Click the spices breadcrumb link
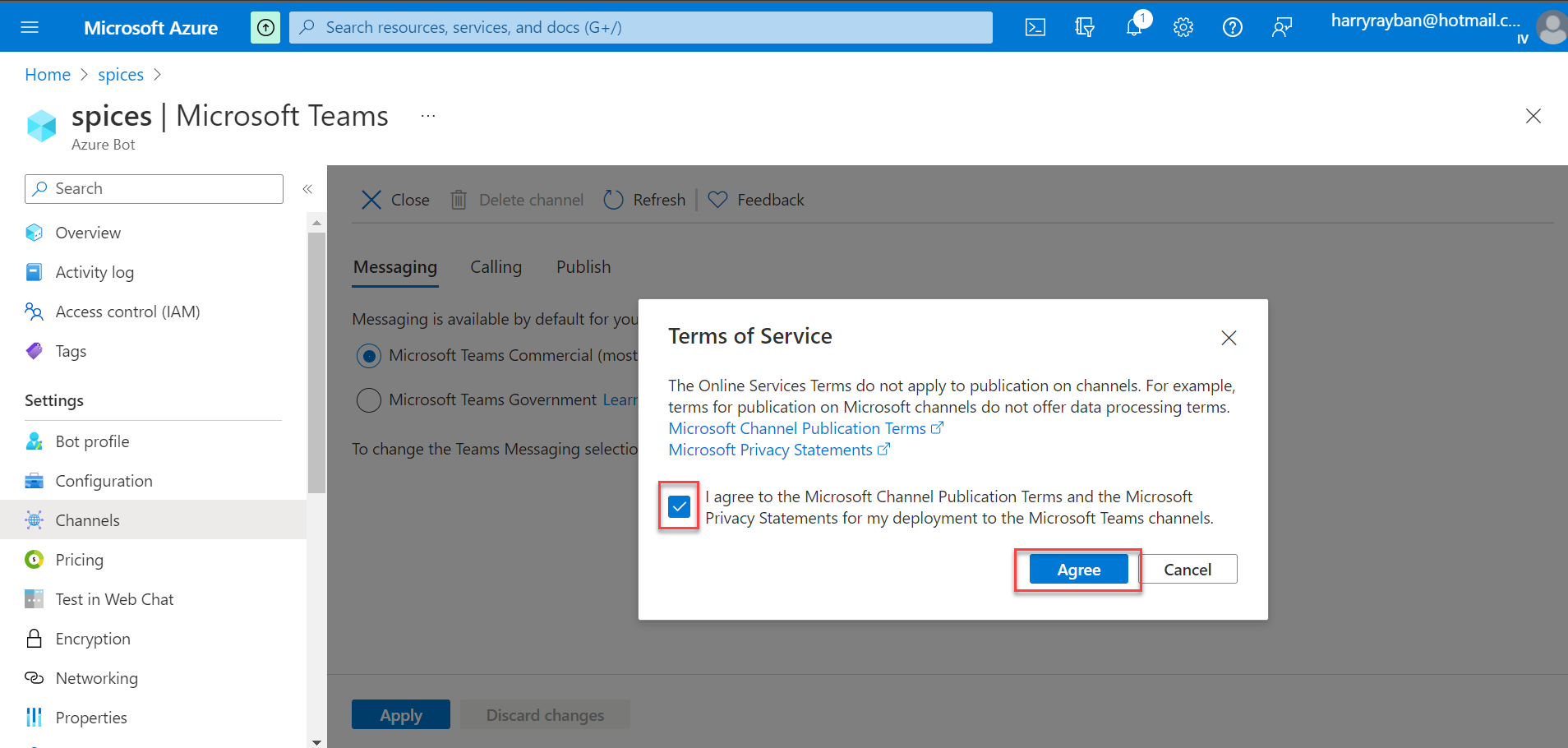Image resolution: width=1568 pixels, height=748 pixels. (x=121, y=75)
